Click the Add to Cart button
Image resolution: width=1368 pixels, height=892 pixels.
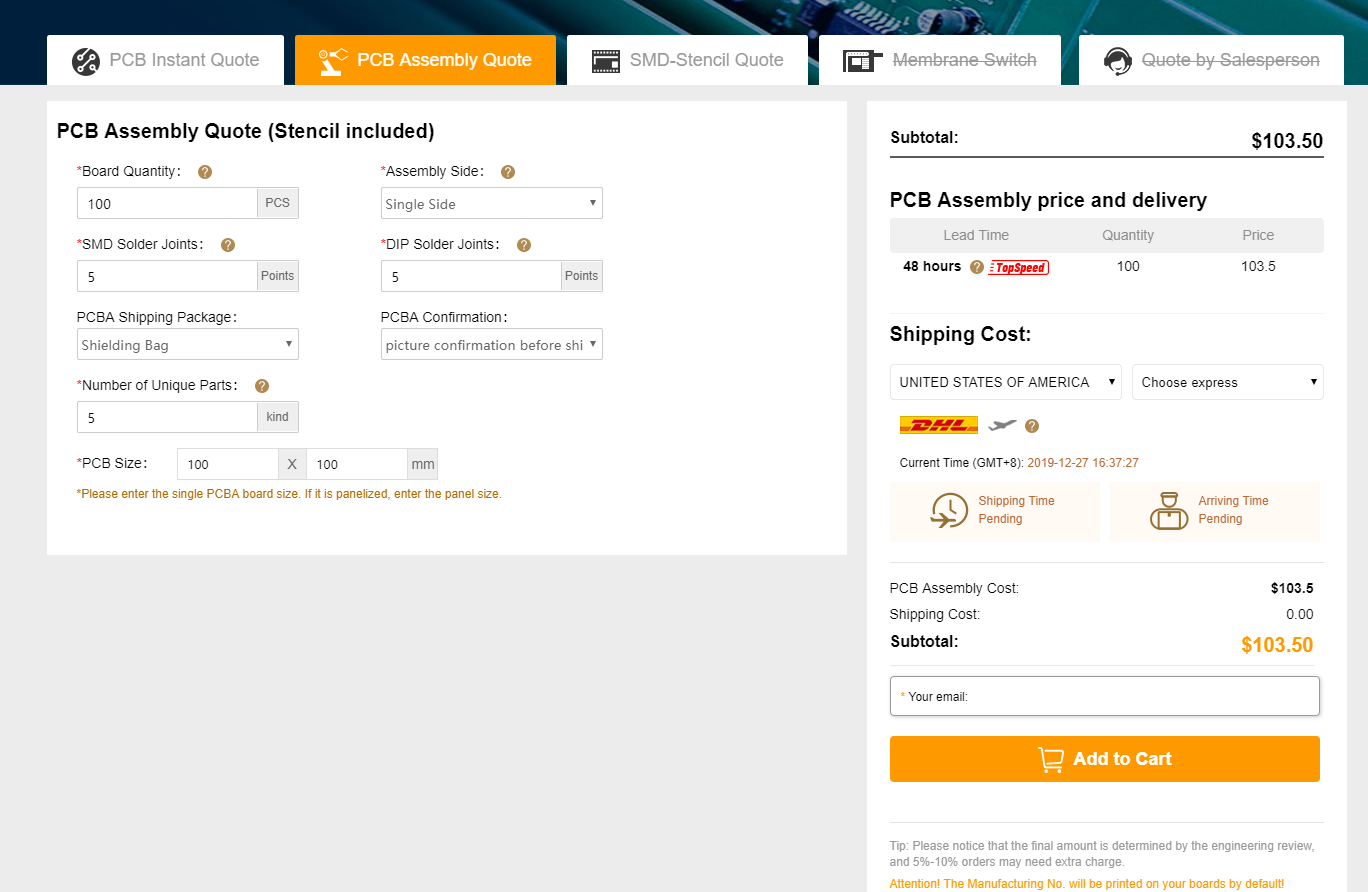tap(1104, 759)
